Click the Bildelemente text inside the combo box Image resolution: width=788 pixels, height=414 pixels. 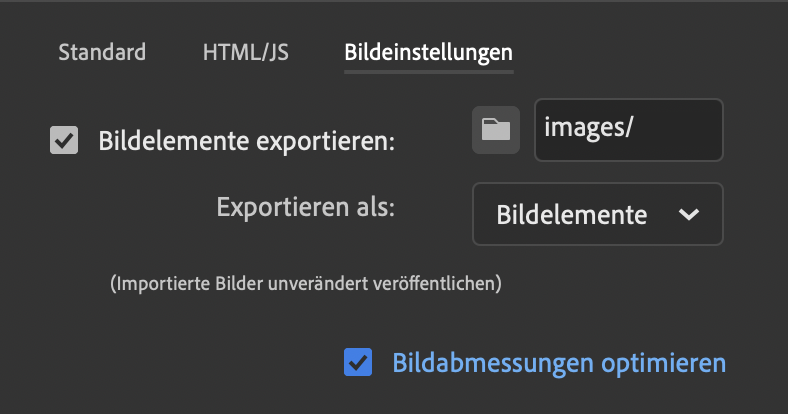pyautogui.click(x=571, y=214)
